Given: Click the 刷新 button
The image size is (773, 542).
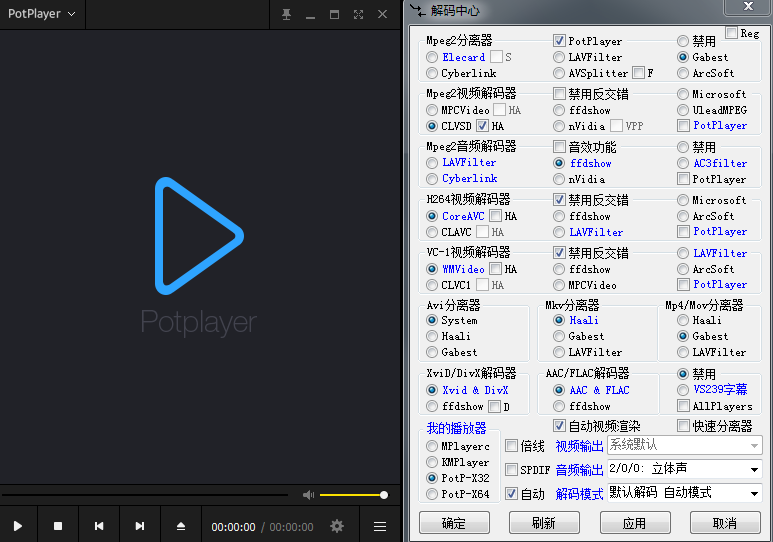Looking at the screenshot, I should [x=544, y=523].
